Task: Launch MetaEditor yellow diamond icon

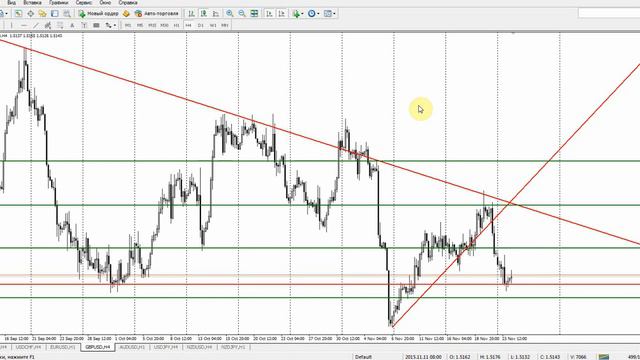Action: 126,13
